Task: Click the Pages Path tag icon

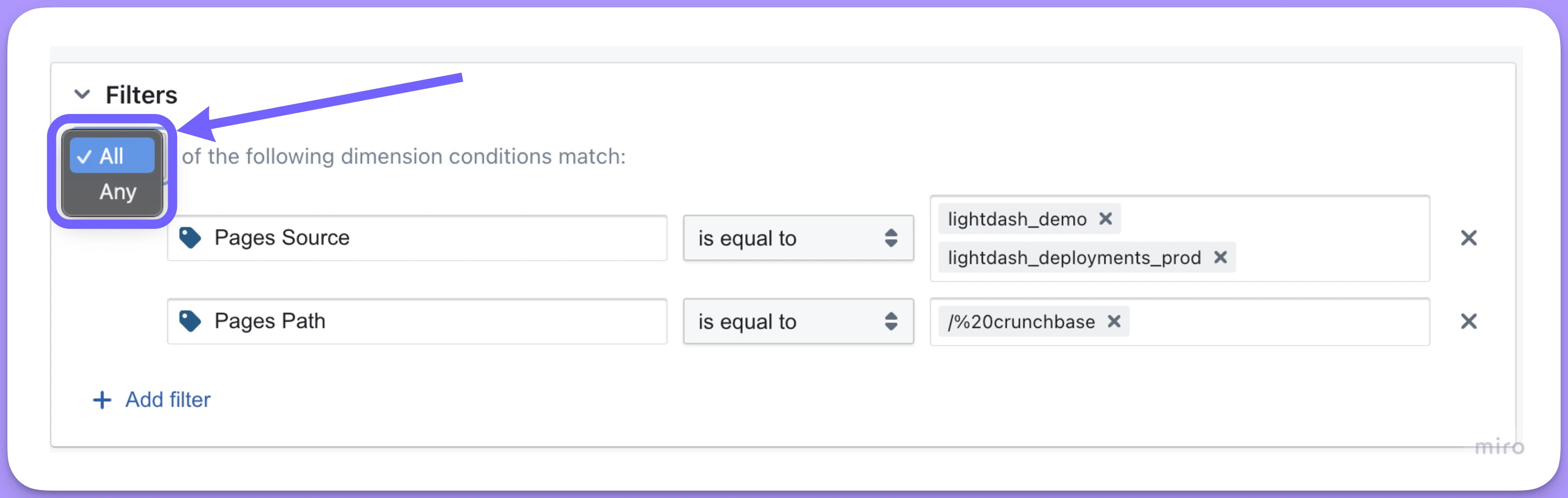Action: (190, 321)
